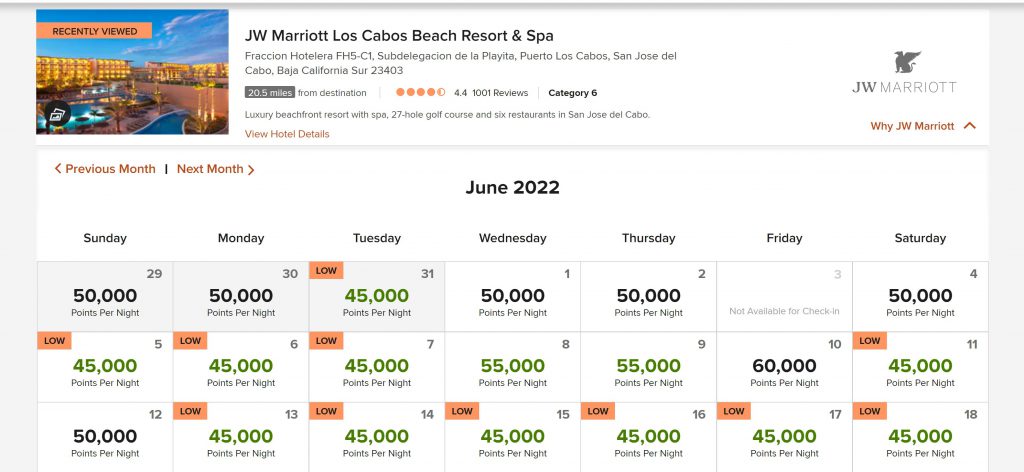Screen dimensions: 1024x472
Task: Click the JW Marriott Los Cabos hotel title
Action: click(399, 36)
